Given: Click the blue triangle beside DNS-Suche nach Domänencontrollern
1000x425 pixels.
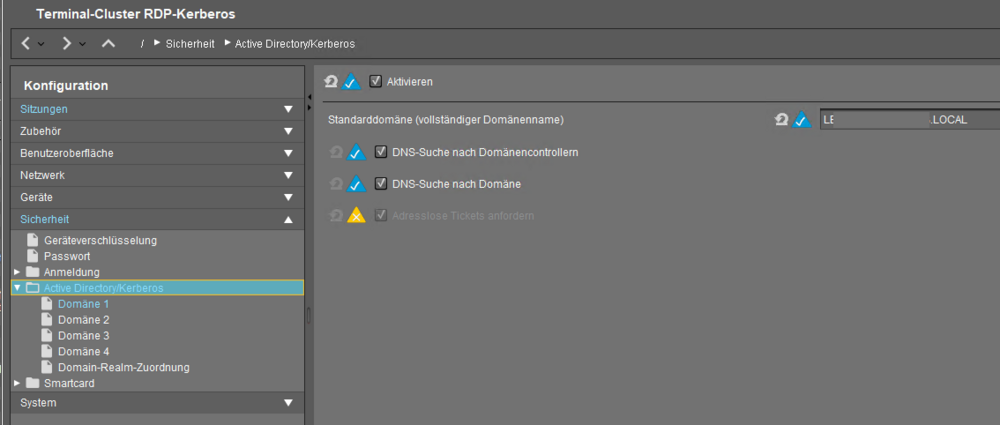Looking at the screenshot, I should pyautogui.click(x=356, y=153).
